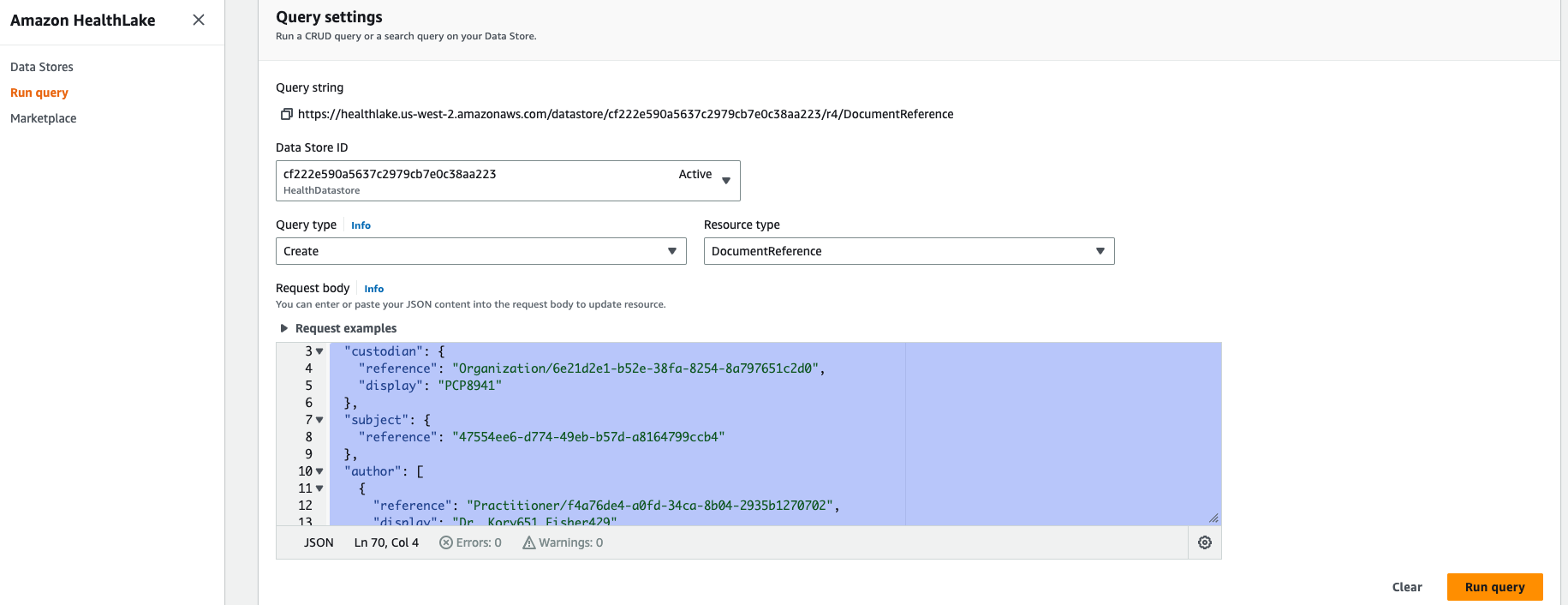Open code editor settings gear
This screenshot has width=1568, height=605.
click(1205, 542)
